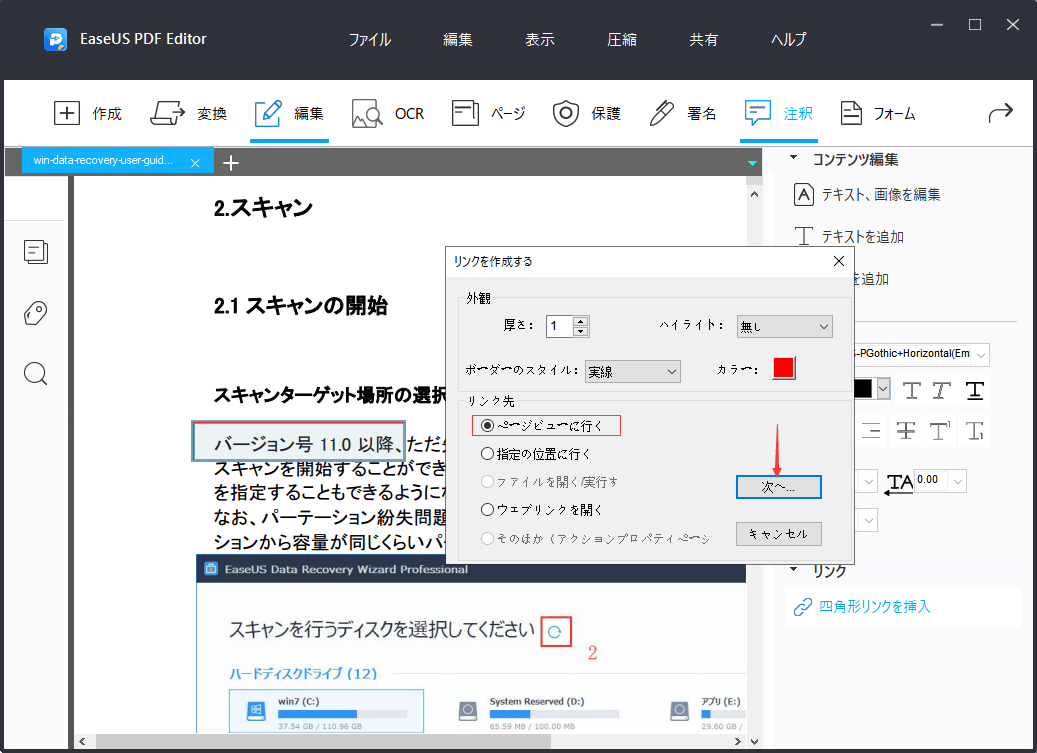Open the search panel in the left sidebar
This screenshot has height=753, width=1037.
click(x=36, y=373)
